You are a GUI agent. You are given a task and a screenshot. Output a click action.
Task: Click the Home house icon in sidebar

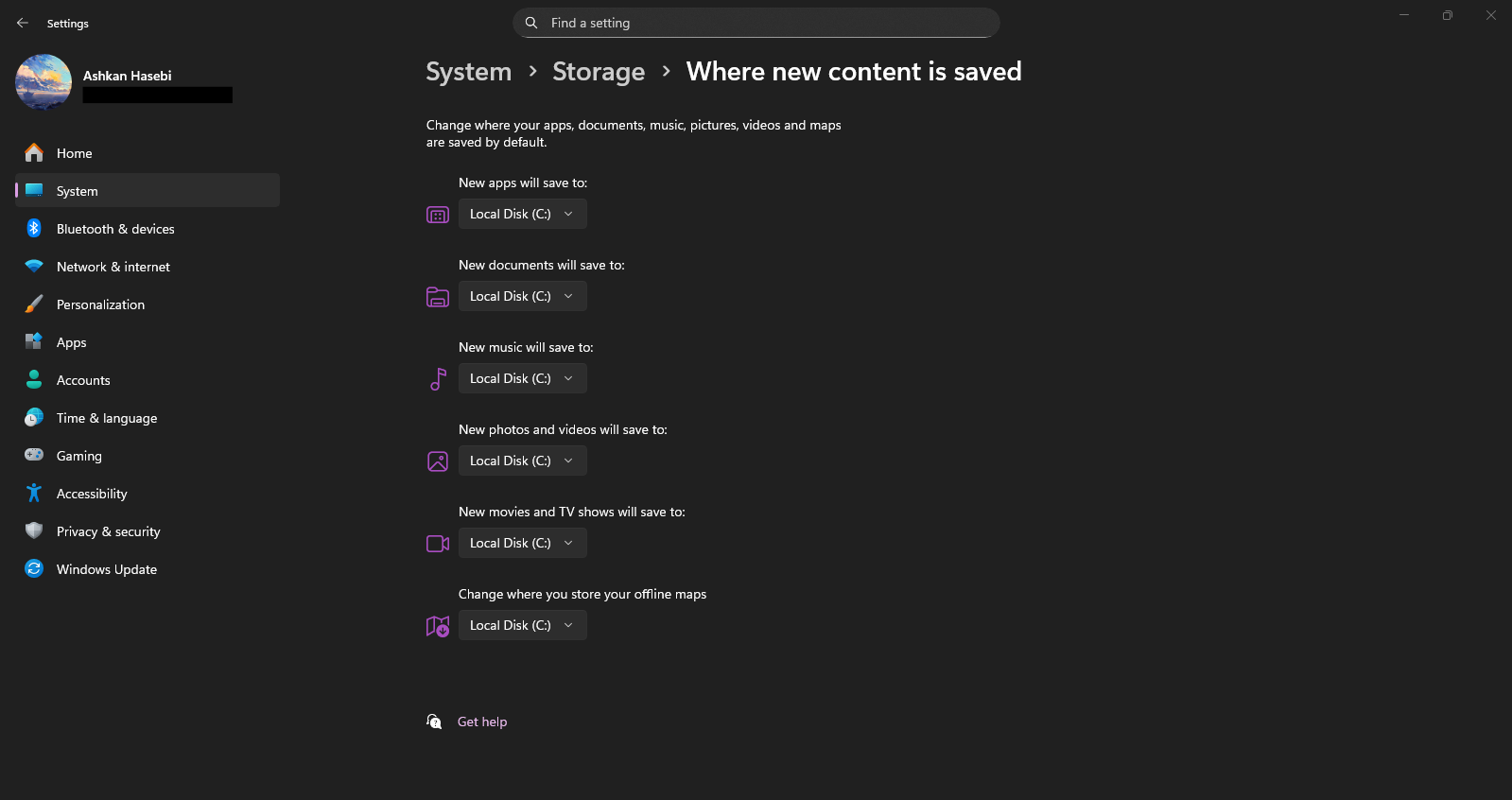[x=34, y=153]
